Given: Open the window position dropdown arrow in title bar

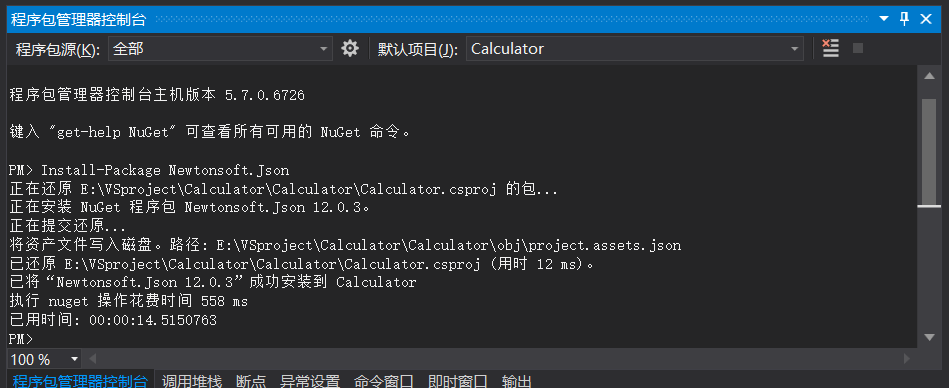Looking at the screenshot, I should [x=884, y=19].
